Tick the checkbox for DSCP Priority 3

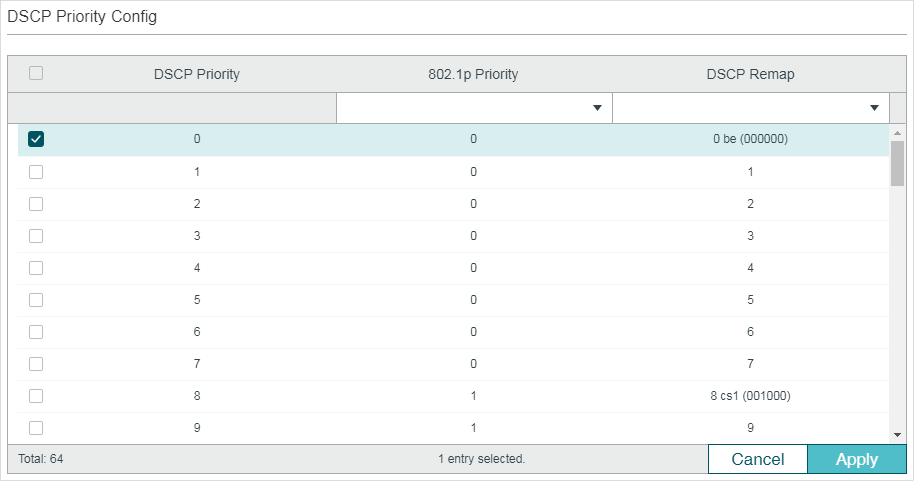(x=36, y=236)
